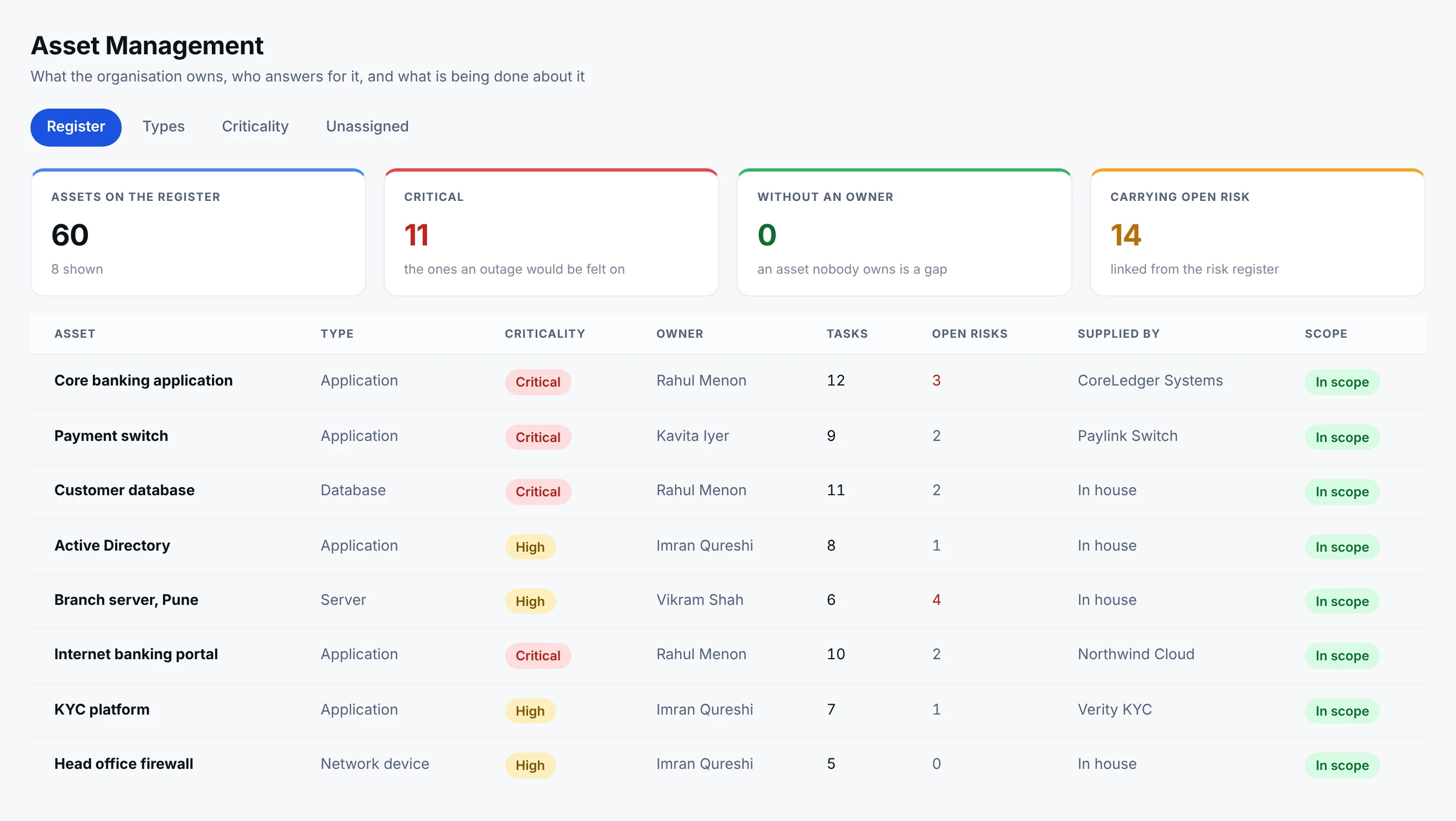The image size is (1456, 821).
Task: Click the Criticality column header
Action: pyautogui.click(x=545, y=334)
